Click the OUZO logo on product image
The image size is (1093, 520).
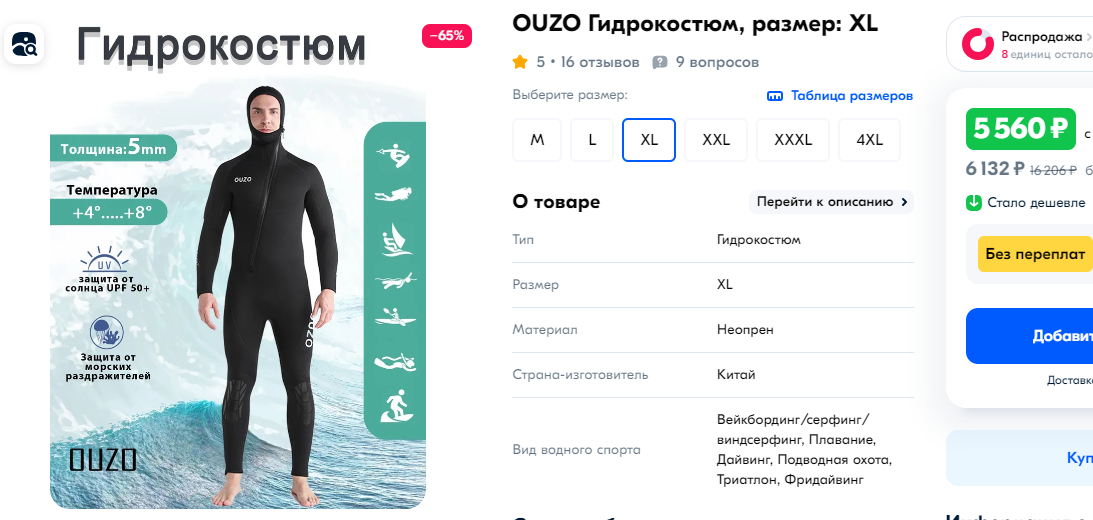(x=102, y=459)
